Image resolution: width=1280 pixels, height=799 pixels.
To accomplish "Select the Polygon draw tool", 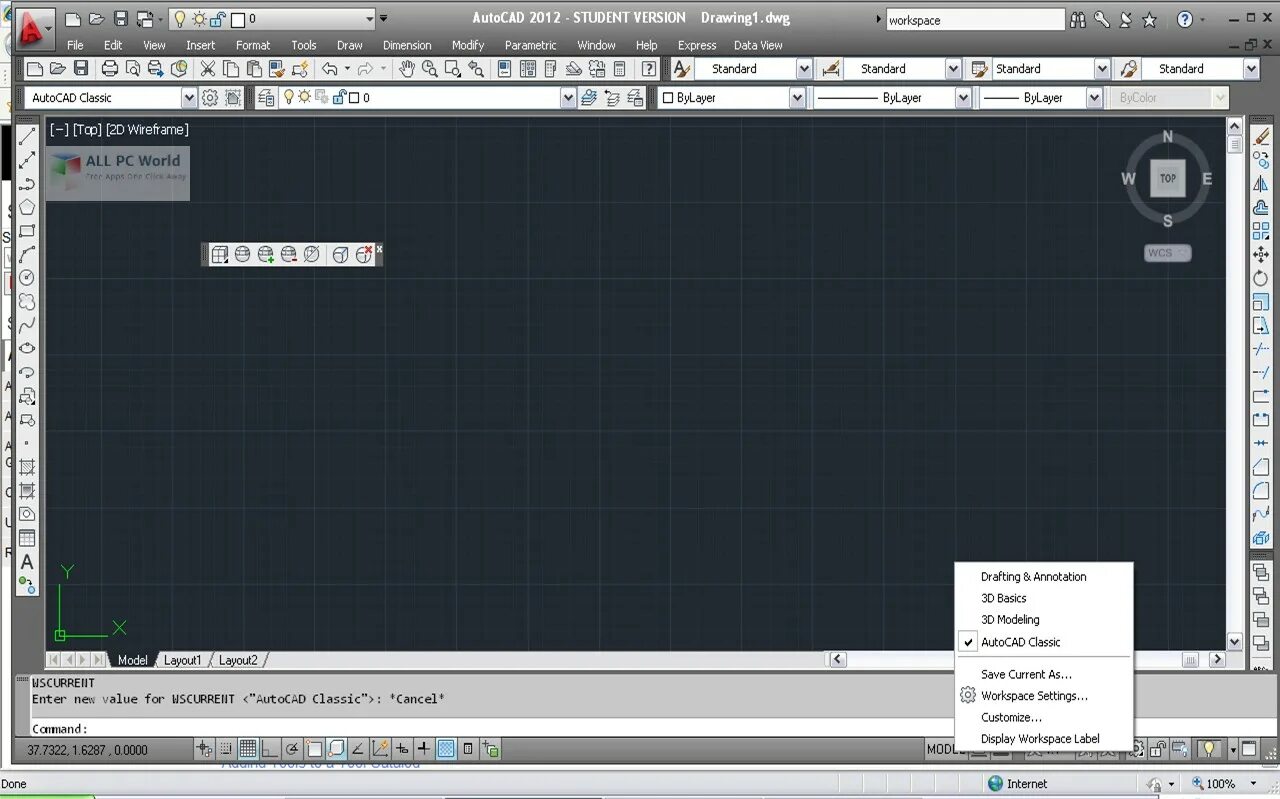I will click(x=28, y=207).
